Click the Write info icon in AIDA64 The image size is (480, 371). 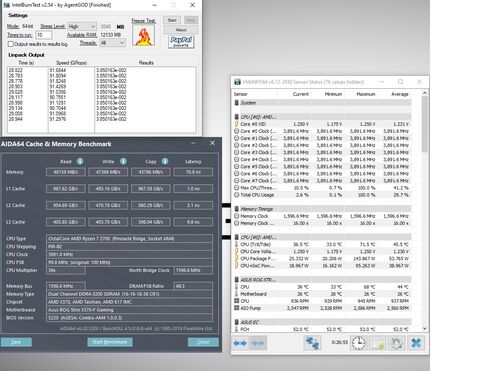(123, 161)
